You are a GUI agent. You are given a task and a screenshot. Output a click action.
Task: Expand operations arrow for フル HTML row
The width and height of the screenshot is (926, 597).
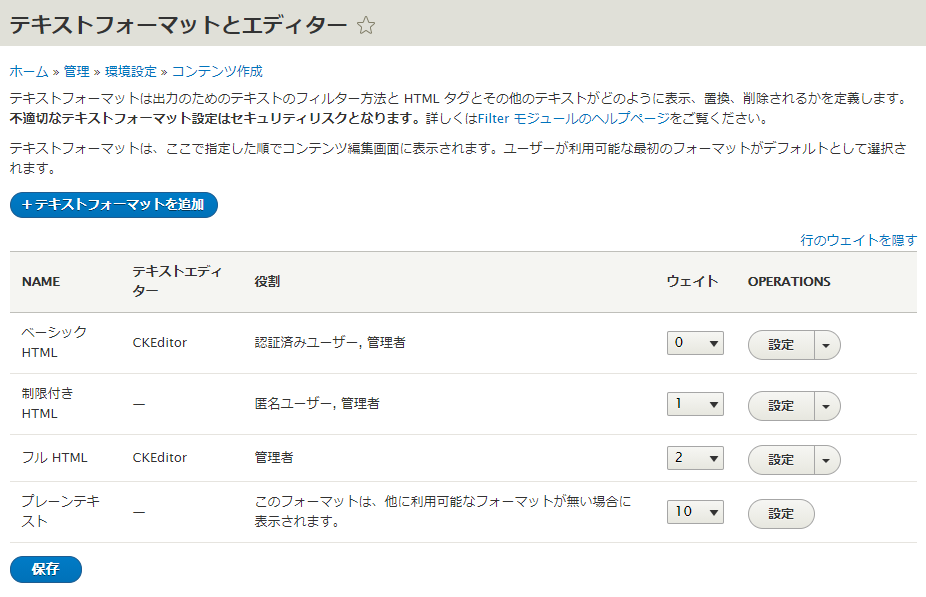pyautogui.click(x=827, y=460)
